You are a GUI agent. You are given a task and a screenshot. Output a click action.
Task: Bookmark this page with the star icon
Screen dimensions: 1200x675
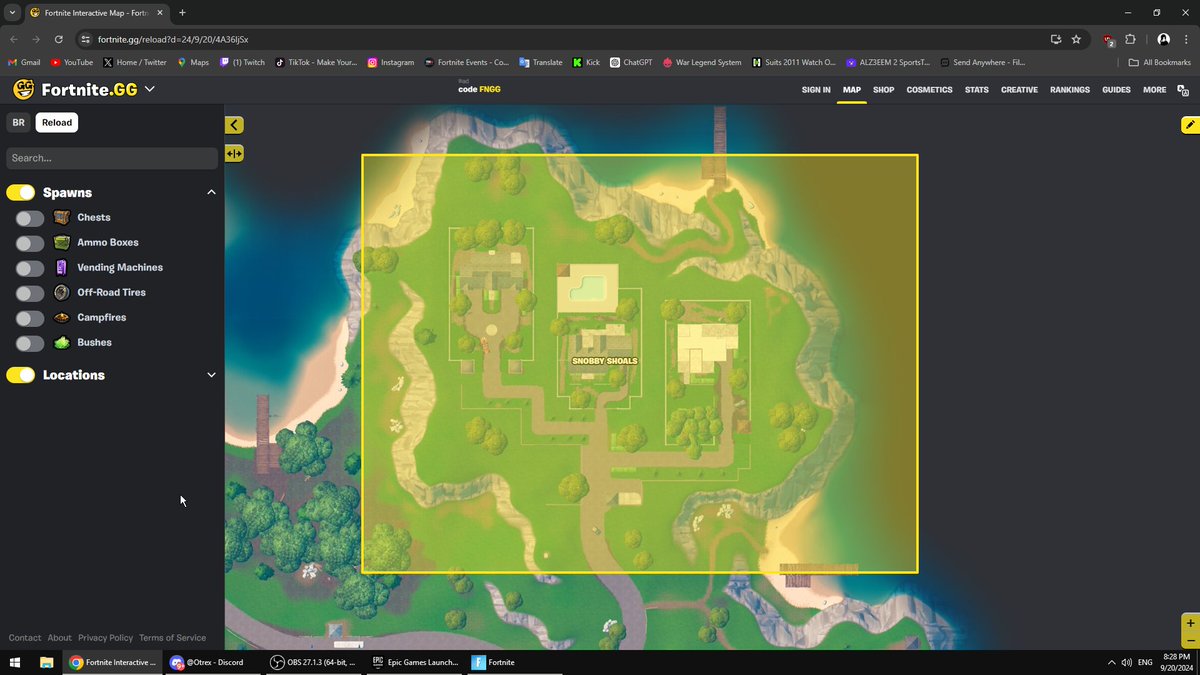coord(1076,39)
